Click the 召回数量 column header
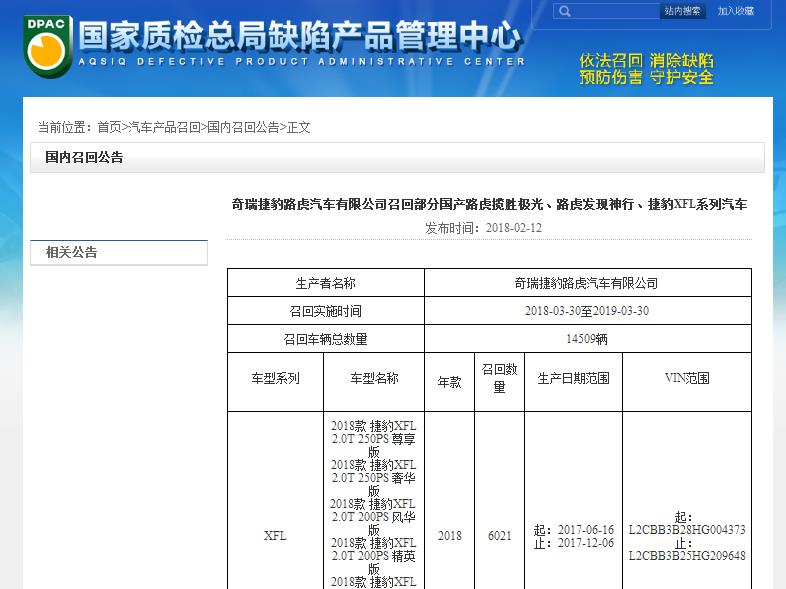786x589 pixels. coord(499,382)
